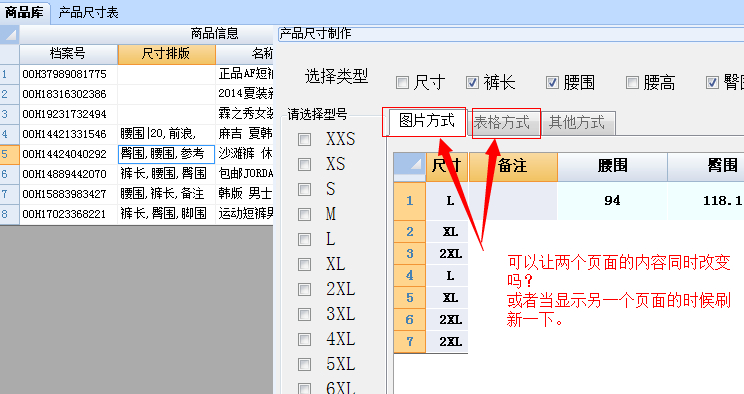Select the 图片方式 tab
This screenshot has height=394, width=744.
427,121
